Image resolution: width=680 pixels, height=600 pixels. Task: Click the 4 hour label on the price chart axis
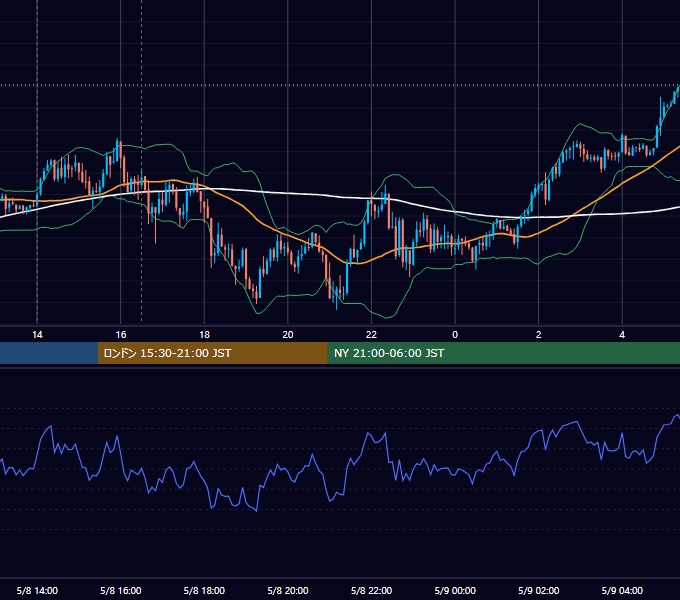point(622,335)
